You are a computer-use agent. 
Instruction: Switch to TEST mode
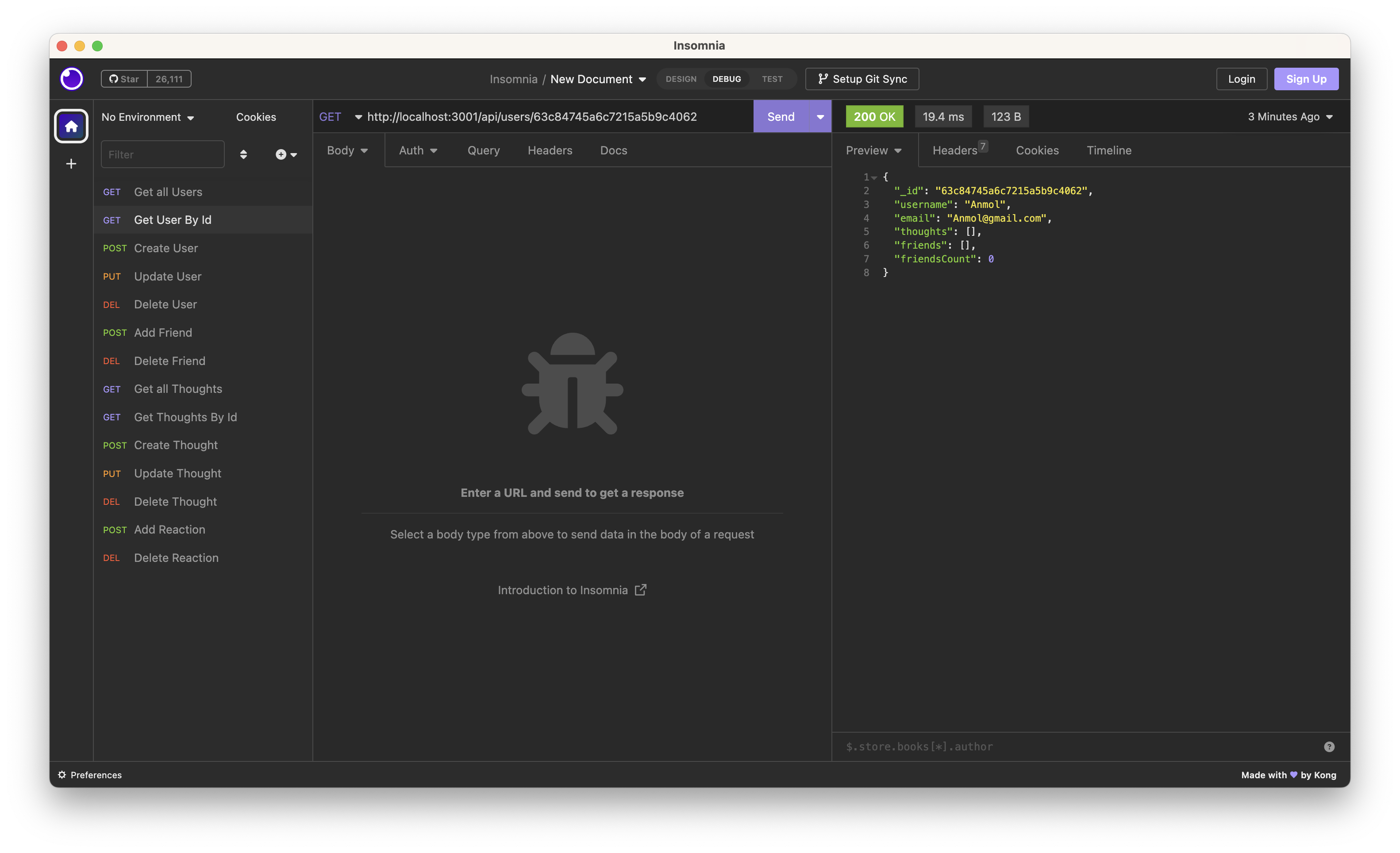[772, 79]
